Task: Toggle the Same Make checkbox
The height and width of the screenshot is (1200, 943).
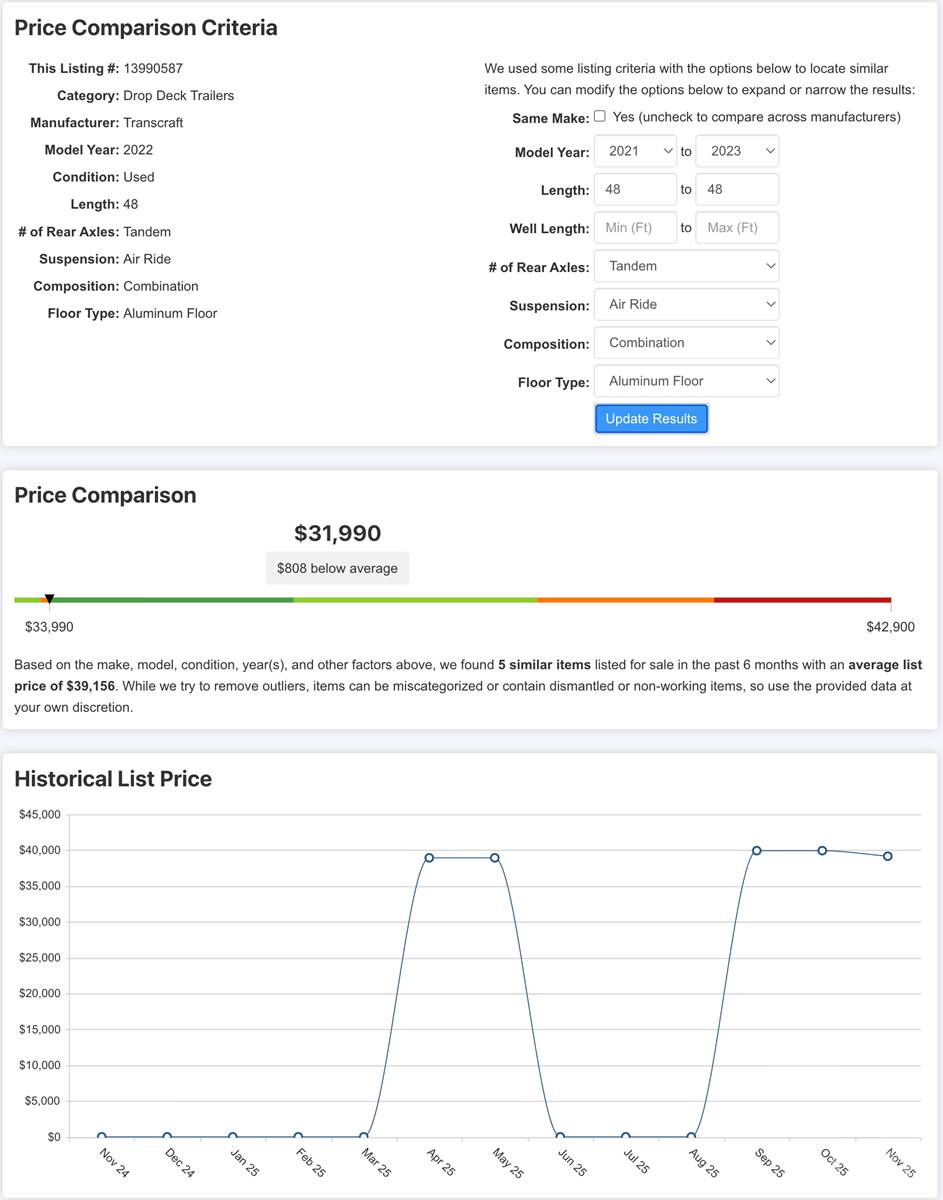Action: (x=600, y=116)
